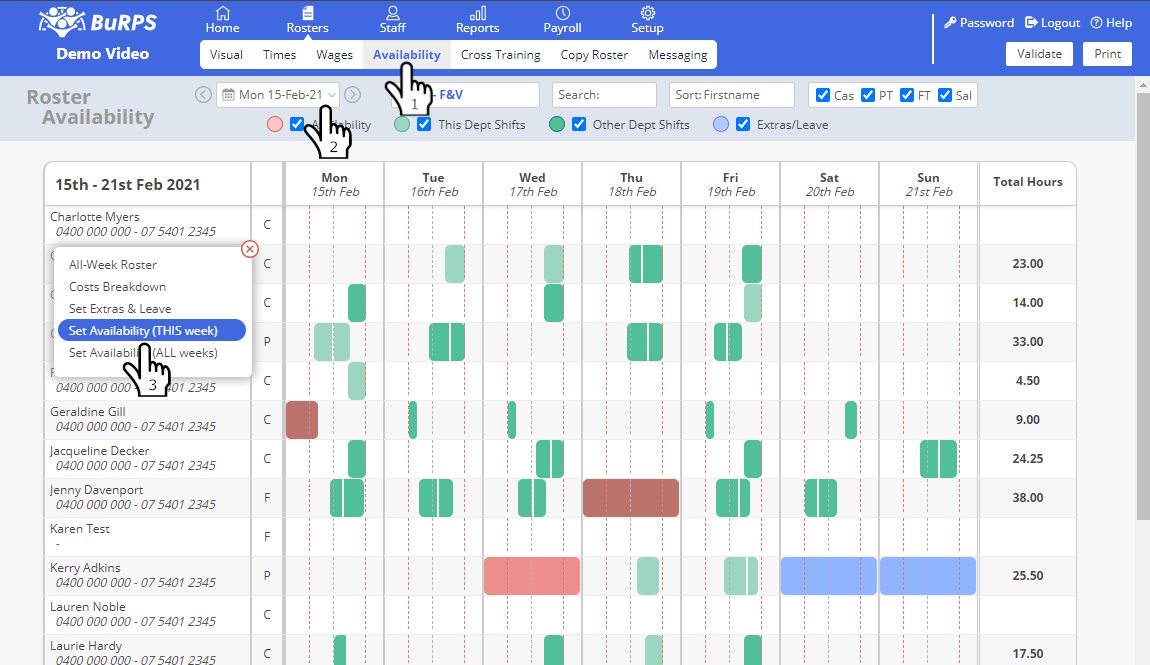Select Set Extras & Leave menu item
The image size is (1150, 665).
pyautogui.click(x=120, y=309)
